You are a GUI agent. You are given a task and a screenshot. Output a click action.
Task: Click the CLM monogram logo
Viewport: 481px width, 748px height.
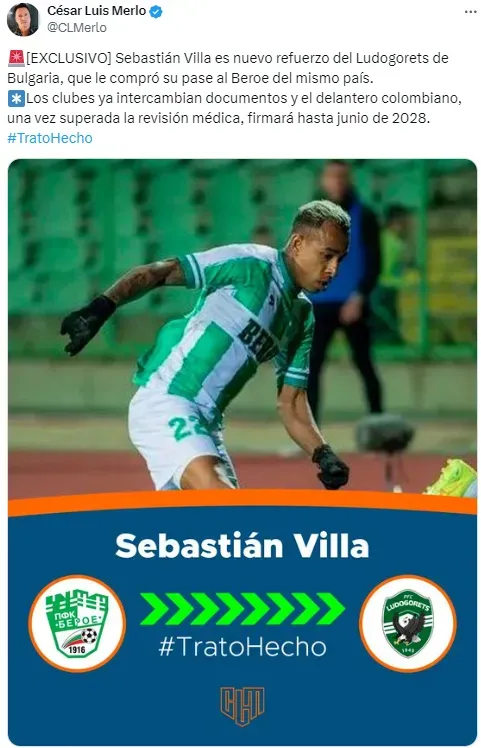click(x=242, y=706)
